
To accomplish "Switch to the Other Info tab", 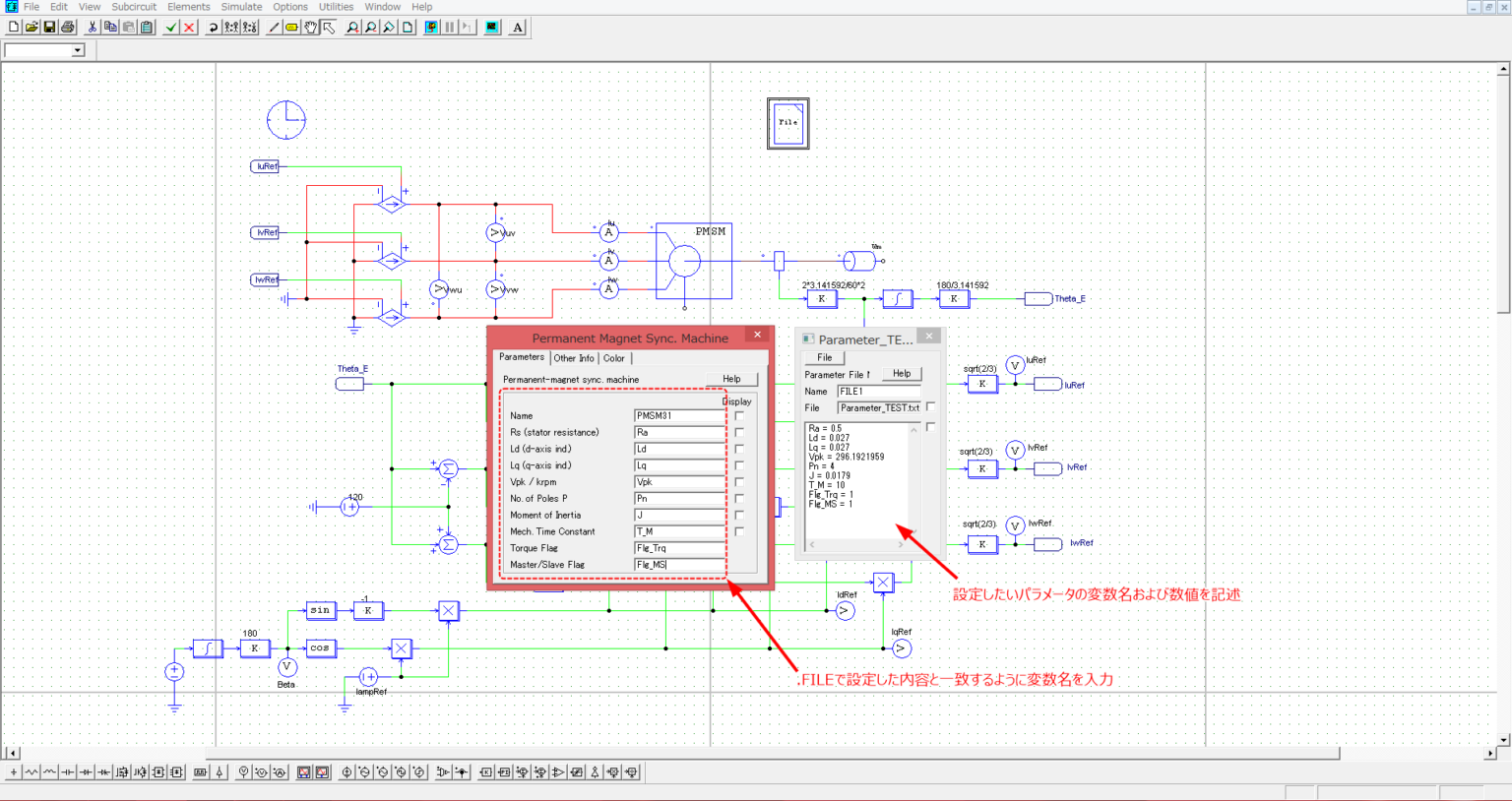I will tap(573, 358).
